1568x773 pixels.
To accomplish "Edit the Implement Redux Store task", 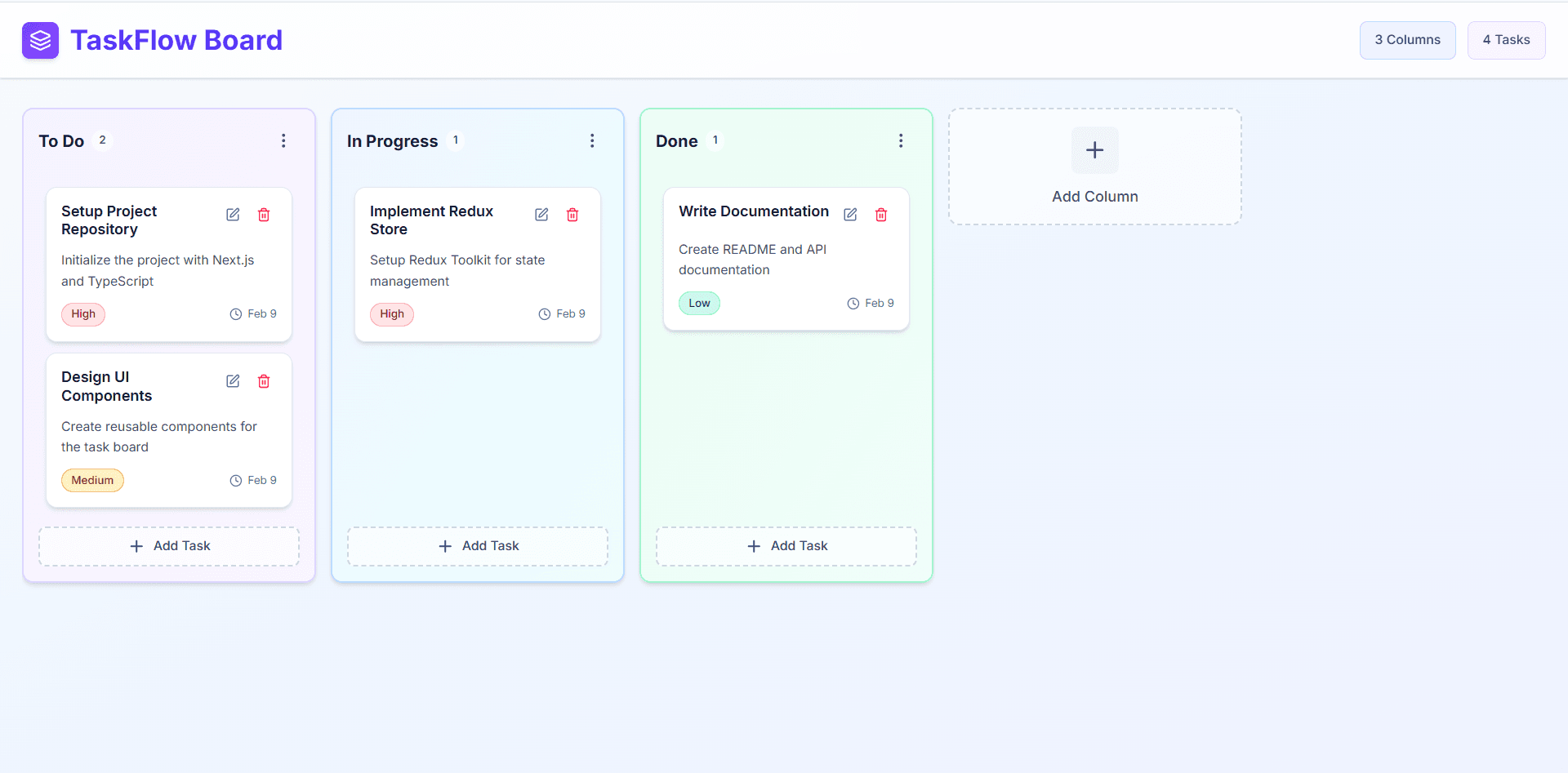I will click(541, 214).
